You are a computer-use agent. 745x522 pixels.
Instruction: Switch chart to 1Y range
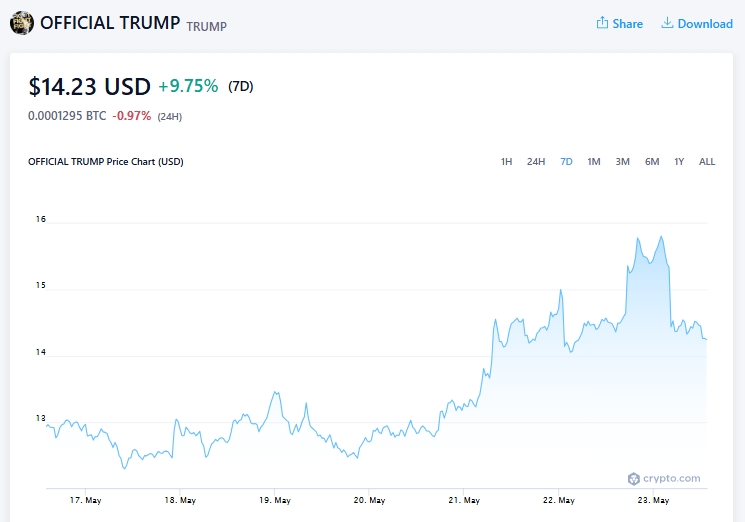pyautogui.click(x=679, y=161)
